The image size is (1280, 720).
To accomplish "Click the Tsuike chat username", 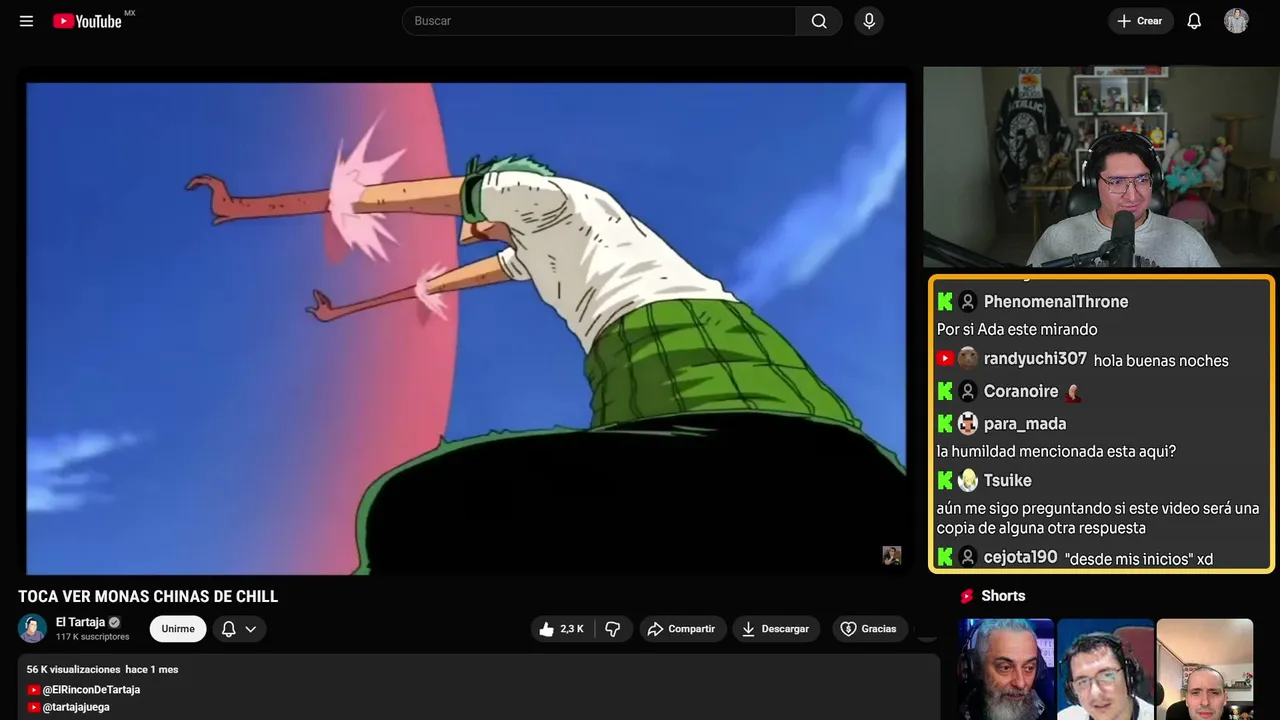I will tap(1008, 480).
